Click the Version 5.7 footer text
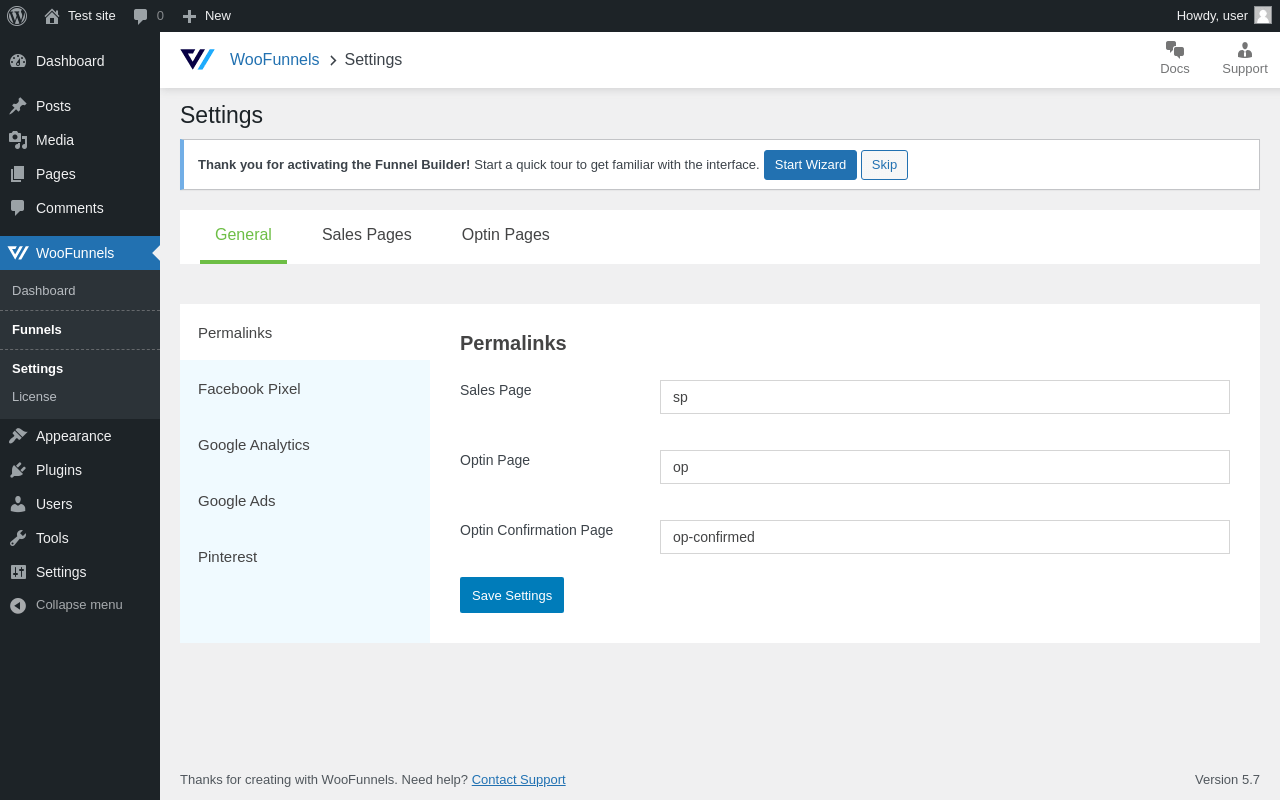Screen dimensions: 1280x800 (1227, 779)
